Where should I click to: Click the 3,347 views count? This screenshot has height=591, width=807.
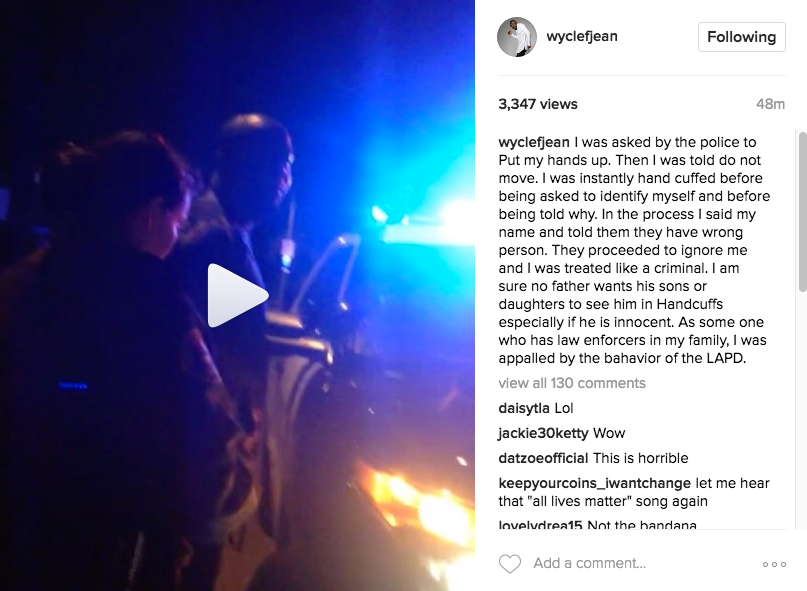(538, 104)
